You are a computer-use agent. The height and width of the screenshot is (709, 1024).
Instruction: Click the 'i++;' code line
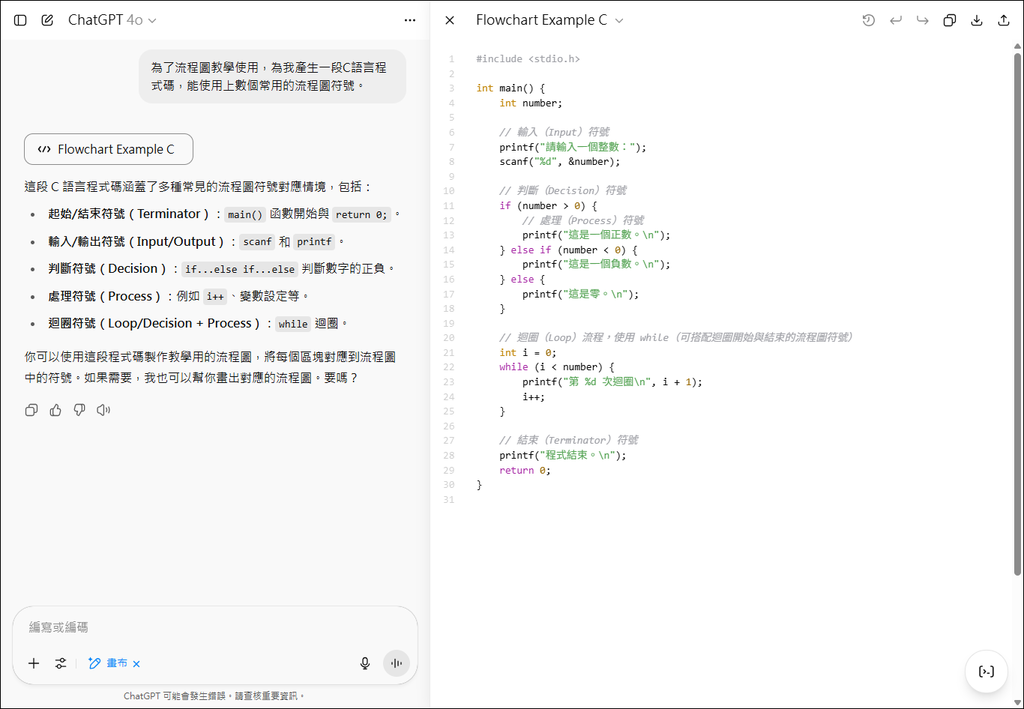click(x=534, y=396)
